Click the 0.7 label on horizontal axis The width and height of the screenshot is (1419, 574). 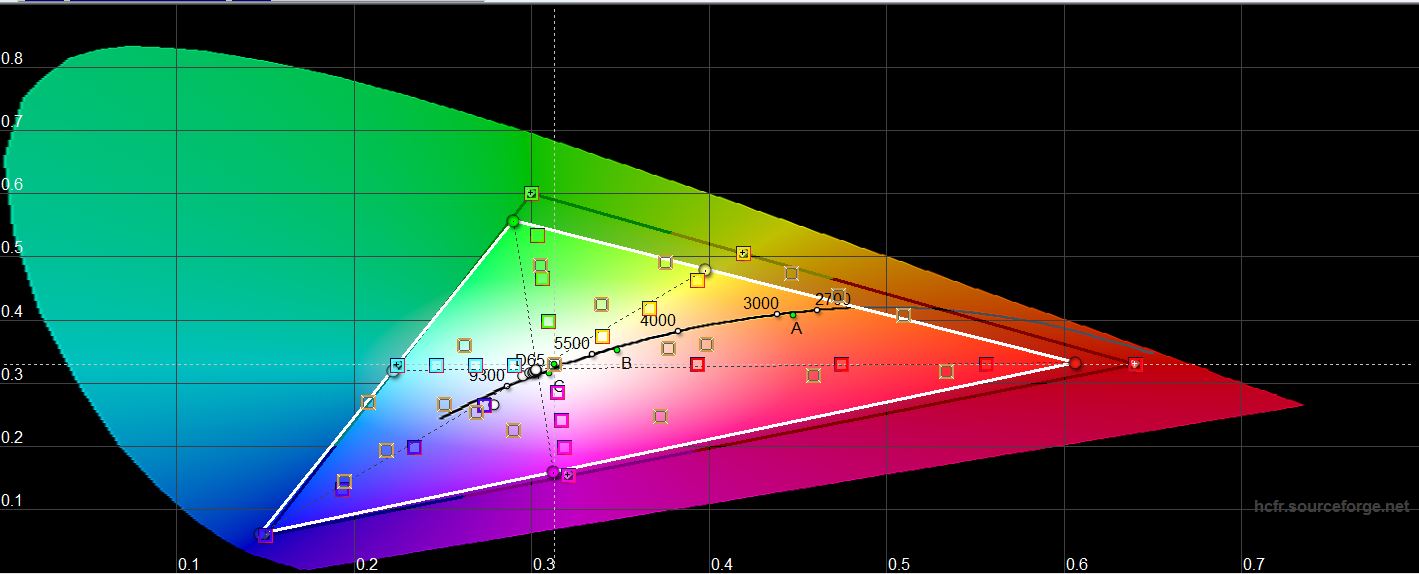tap(1253, 564)
